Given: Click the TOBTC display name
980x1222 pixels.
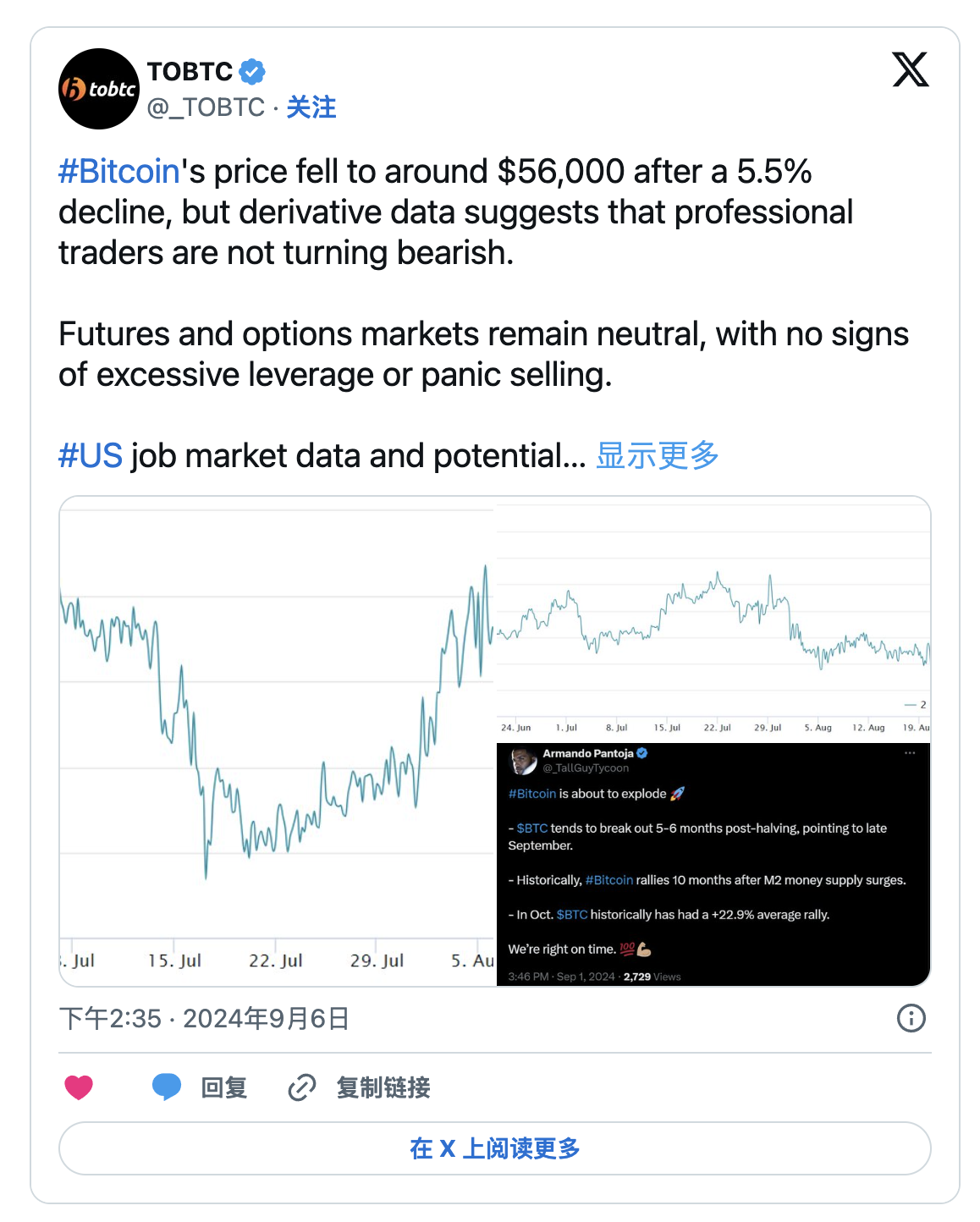Looking at the screenshot, I should click(x=190, y=72).
